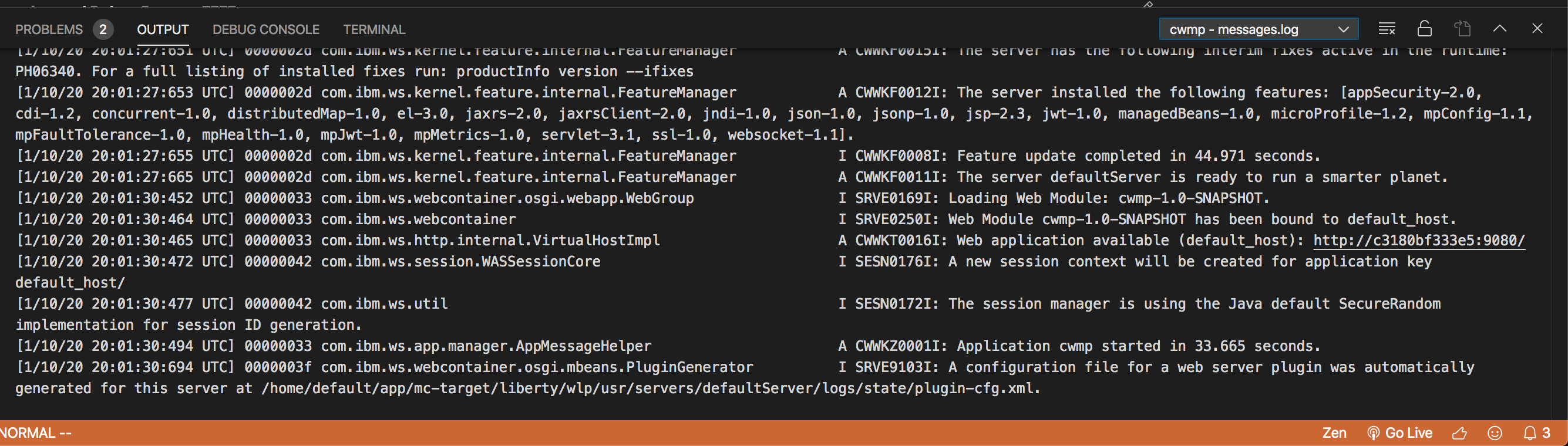Open notifications via the bell icon

pos(1530,433)
